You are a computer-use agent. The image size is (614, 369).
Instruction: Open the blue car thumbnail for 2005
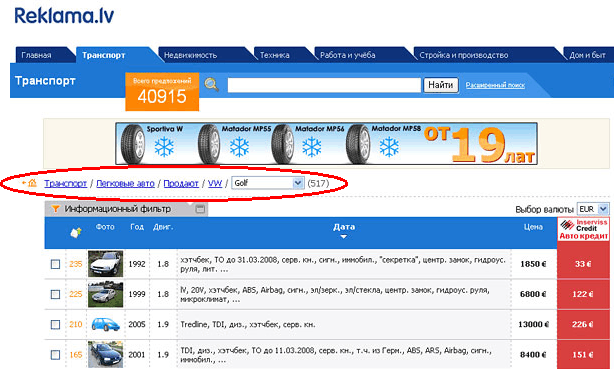(105, 324)
